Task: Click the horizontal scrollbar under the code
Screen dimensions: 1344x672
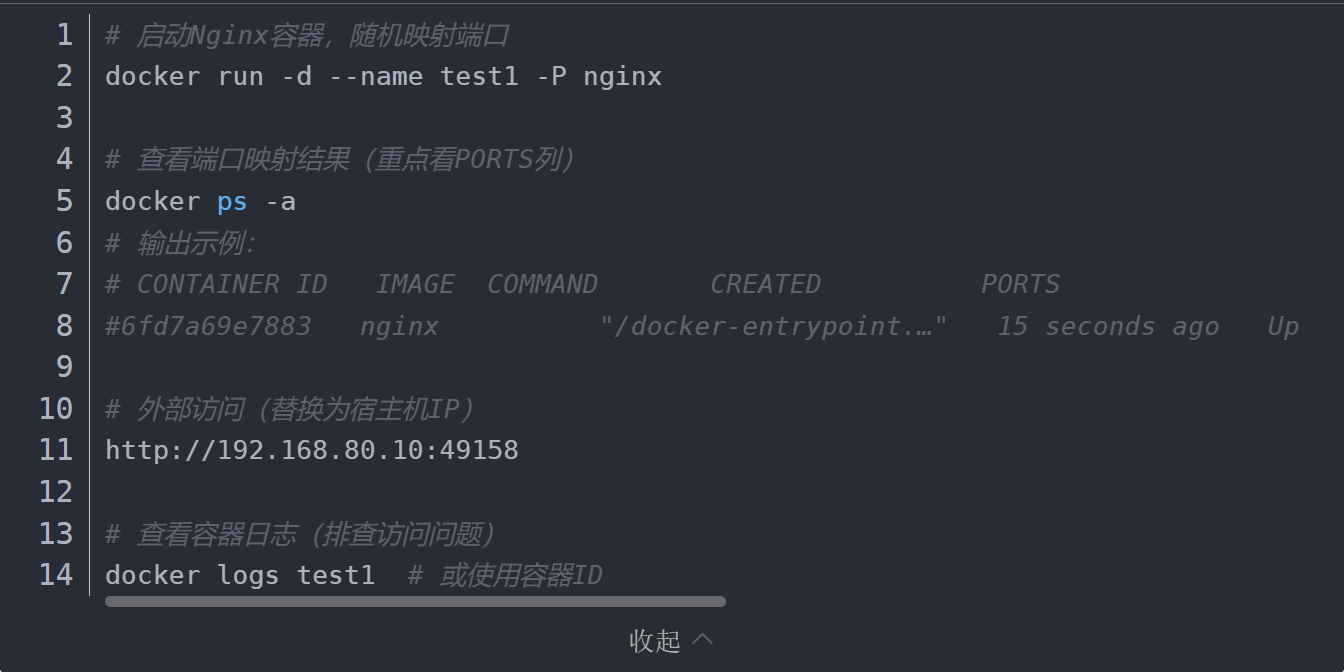Action: pos(415,602)
